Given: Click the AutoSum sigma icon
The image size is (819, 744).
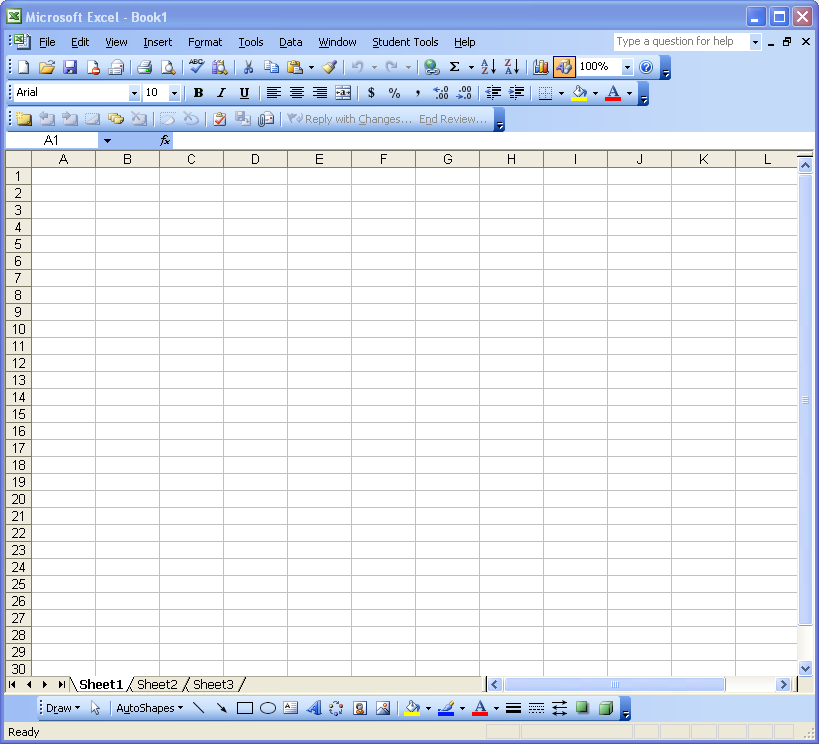Looking at the screenshot, I should click(x=454, y=67).
